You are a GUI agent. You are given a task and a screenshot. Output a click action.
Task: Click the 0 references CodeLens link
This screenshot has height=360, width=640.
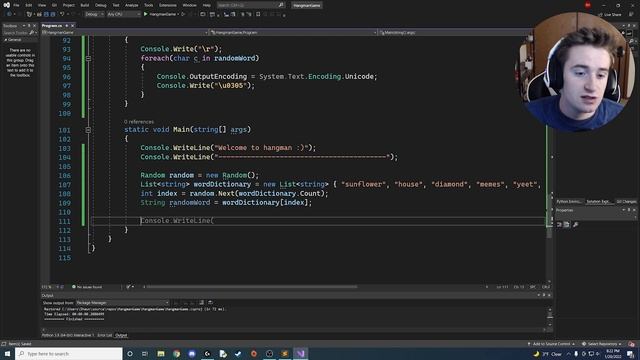139,122
